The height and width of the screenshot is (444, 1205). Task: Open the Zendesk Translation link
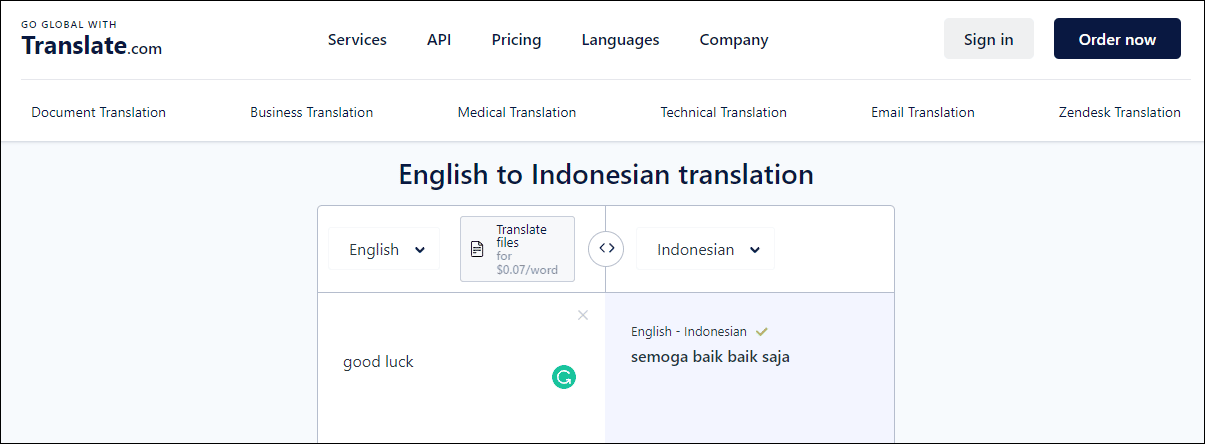[x=1119, y=112]
